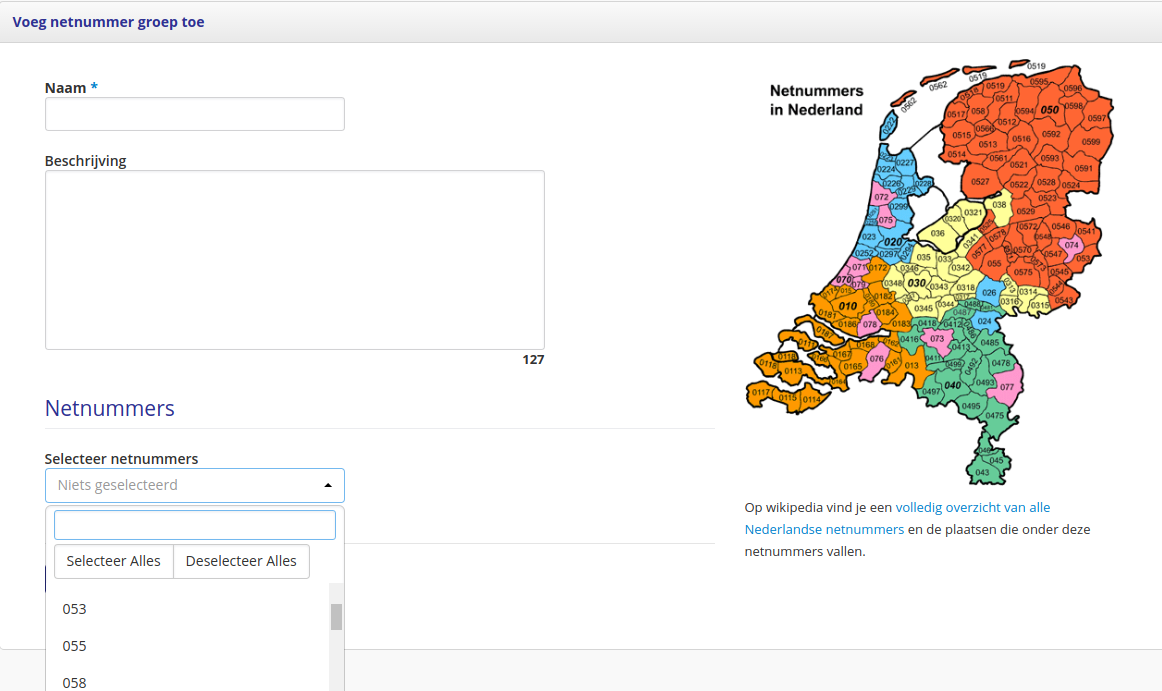Open the Selecteer netnummers dropdown

click(186, 485)
